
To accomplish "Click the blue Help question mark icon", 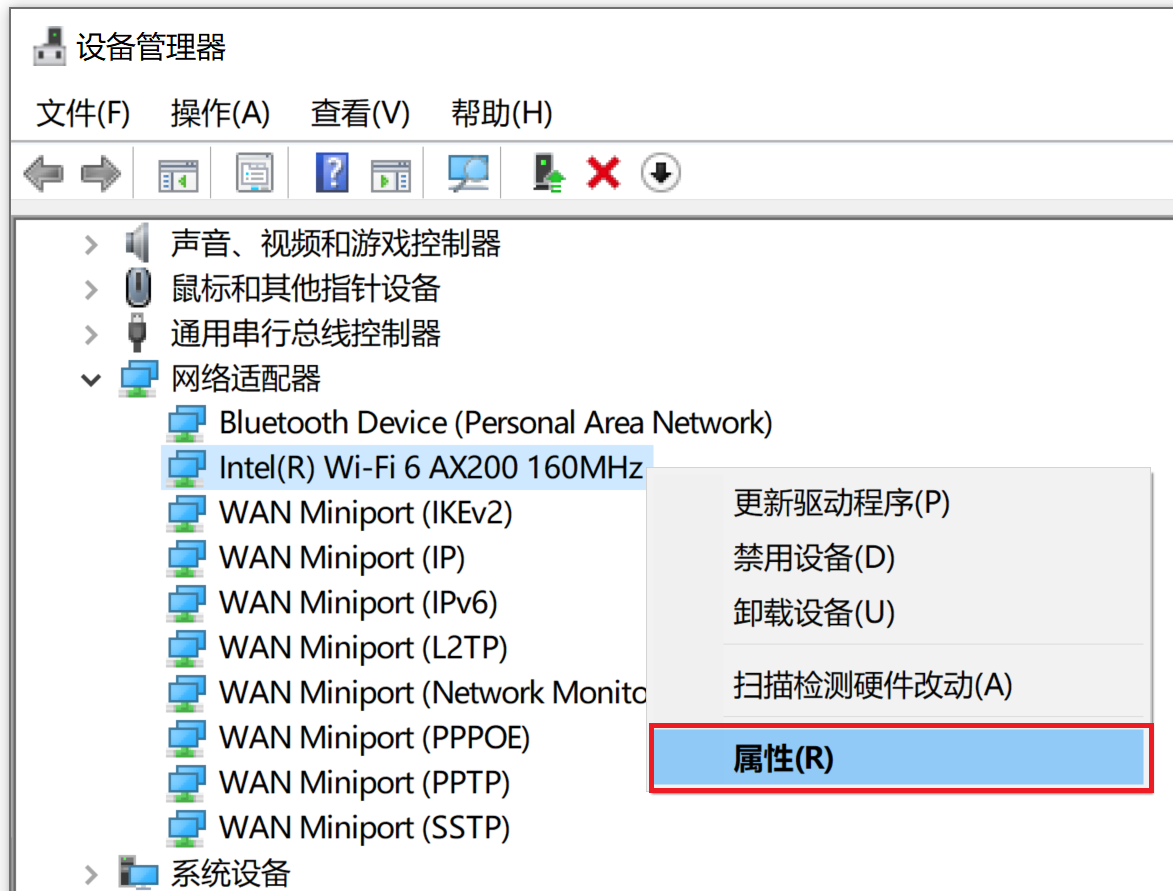I will (331, 174).
